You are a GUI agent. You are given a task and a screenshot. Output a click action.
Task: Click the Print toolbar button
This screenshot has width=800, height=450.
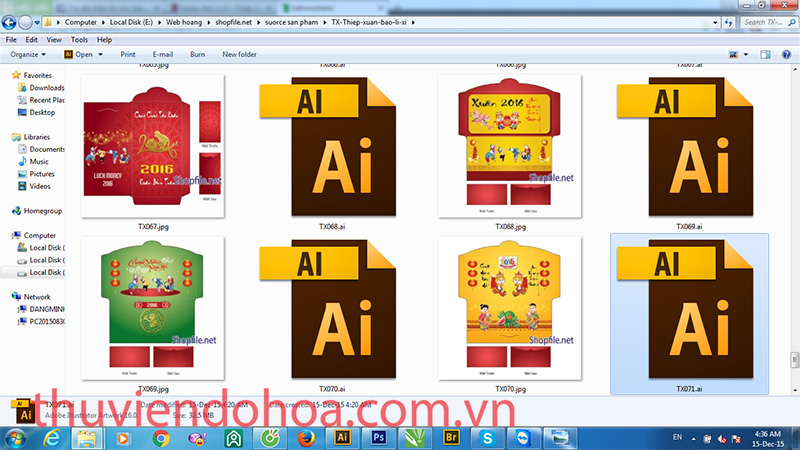point(128,54)
